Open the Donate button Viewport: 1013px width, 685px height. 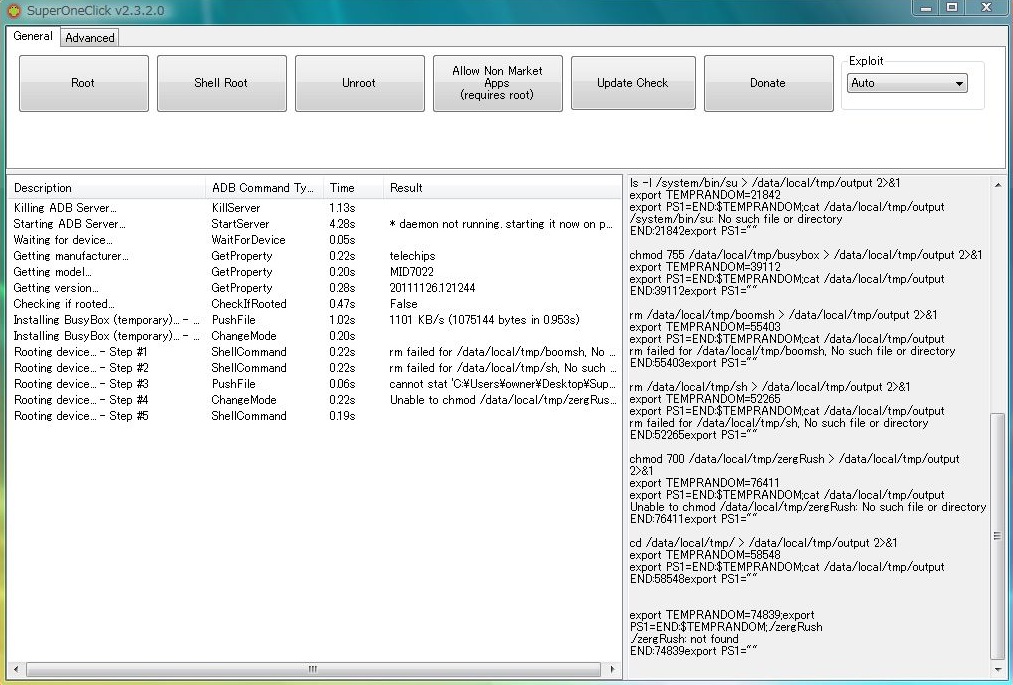(768, 83)
